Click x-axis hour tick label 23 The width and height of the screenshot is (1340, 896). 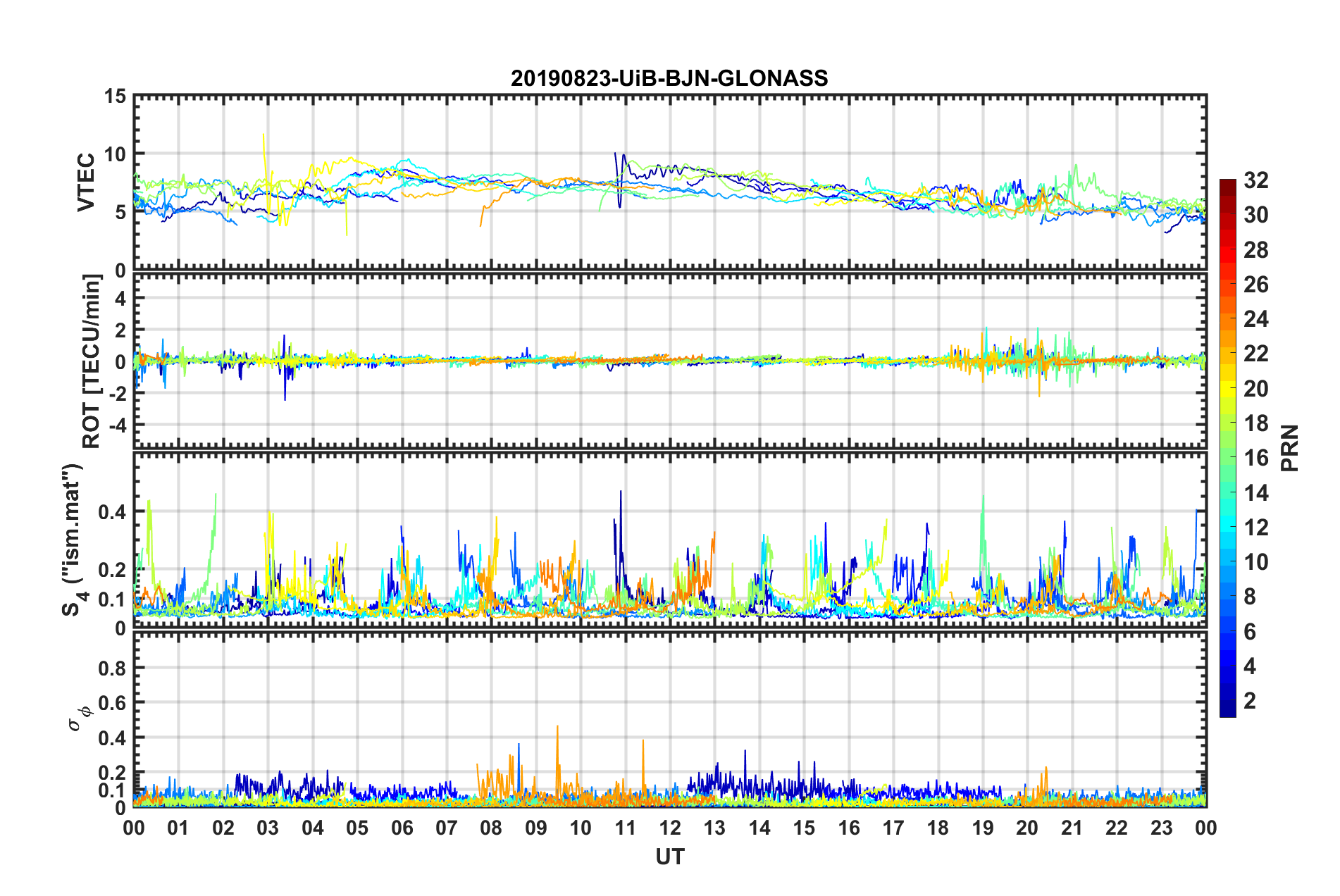click(1162, 828)
